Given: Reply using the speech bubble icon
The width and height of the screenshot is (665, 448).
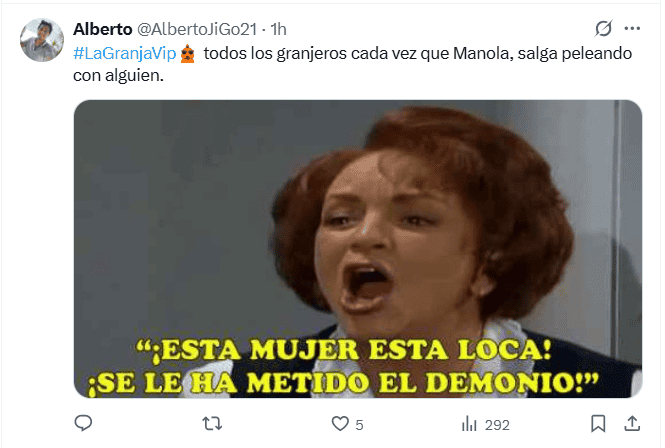Looking at the screenshot, I should (83, 423).
